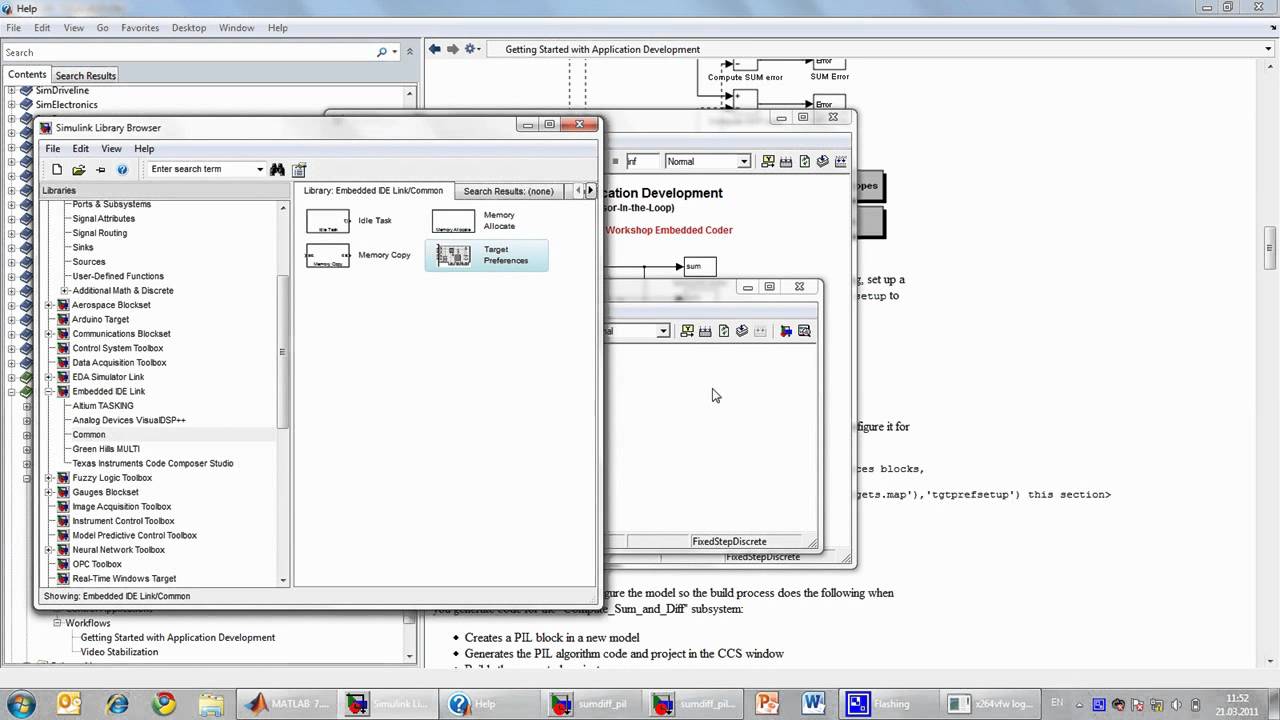This screenshot has width=1280, height=720.
Task: Click the block description icon beside the binoculars
Action: pos(299,170)
